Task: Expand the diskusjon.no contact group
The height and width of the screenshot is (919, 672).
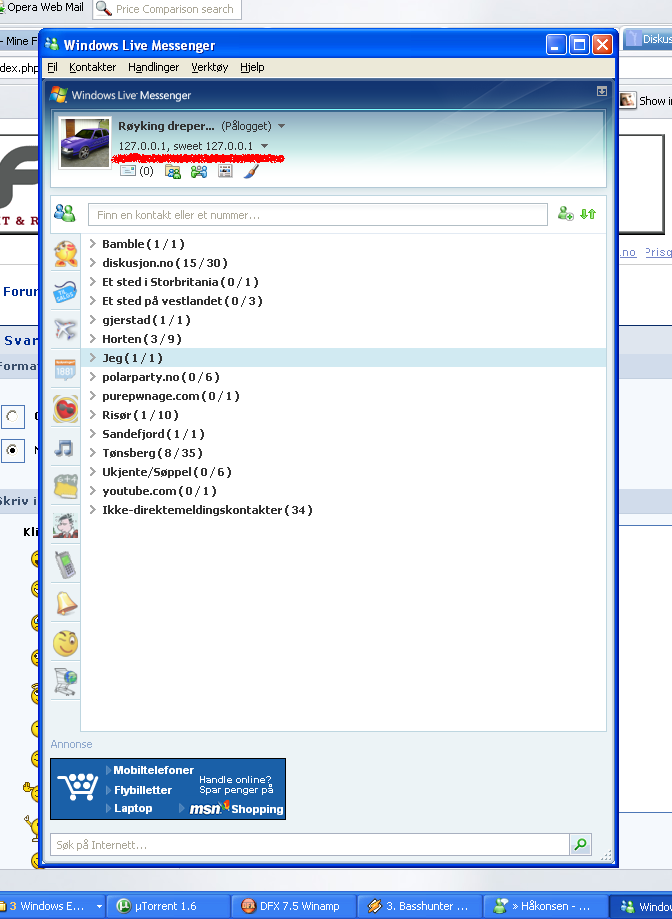Action: tap(92, 263)
